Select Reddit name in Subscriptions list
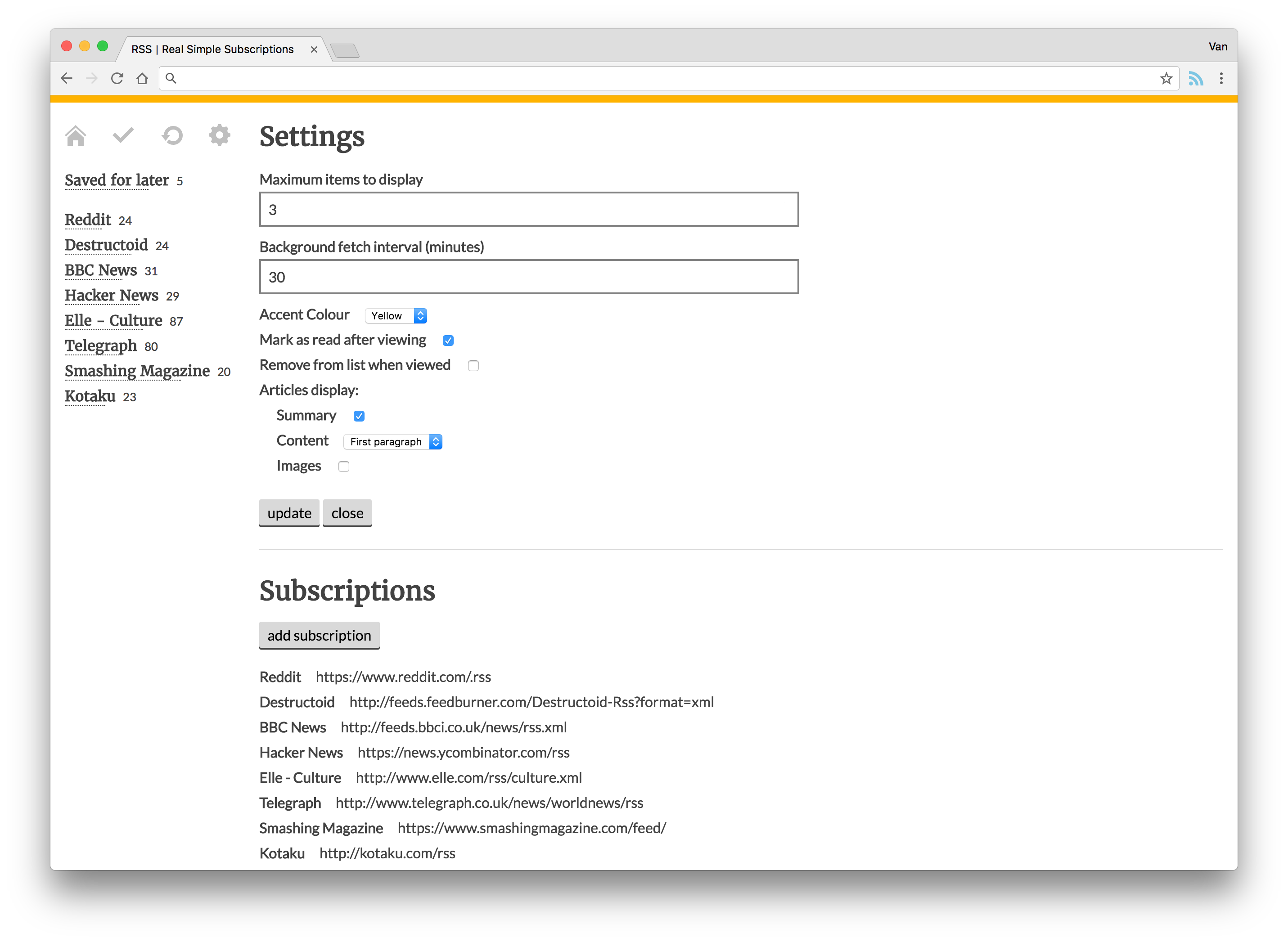The width and height of the screenshot is (1288, 942). [x=280, y=677]
